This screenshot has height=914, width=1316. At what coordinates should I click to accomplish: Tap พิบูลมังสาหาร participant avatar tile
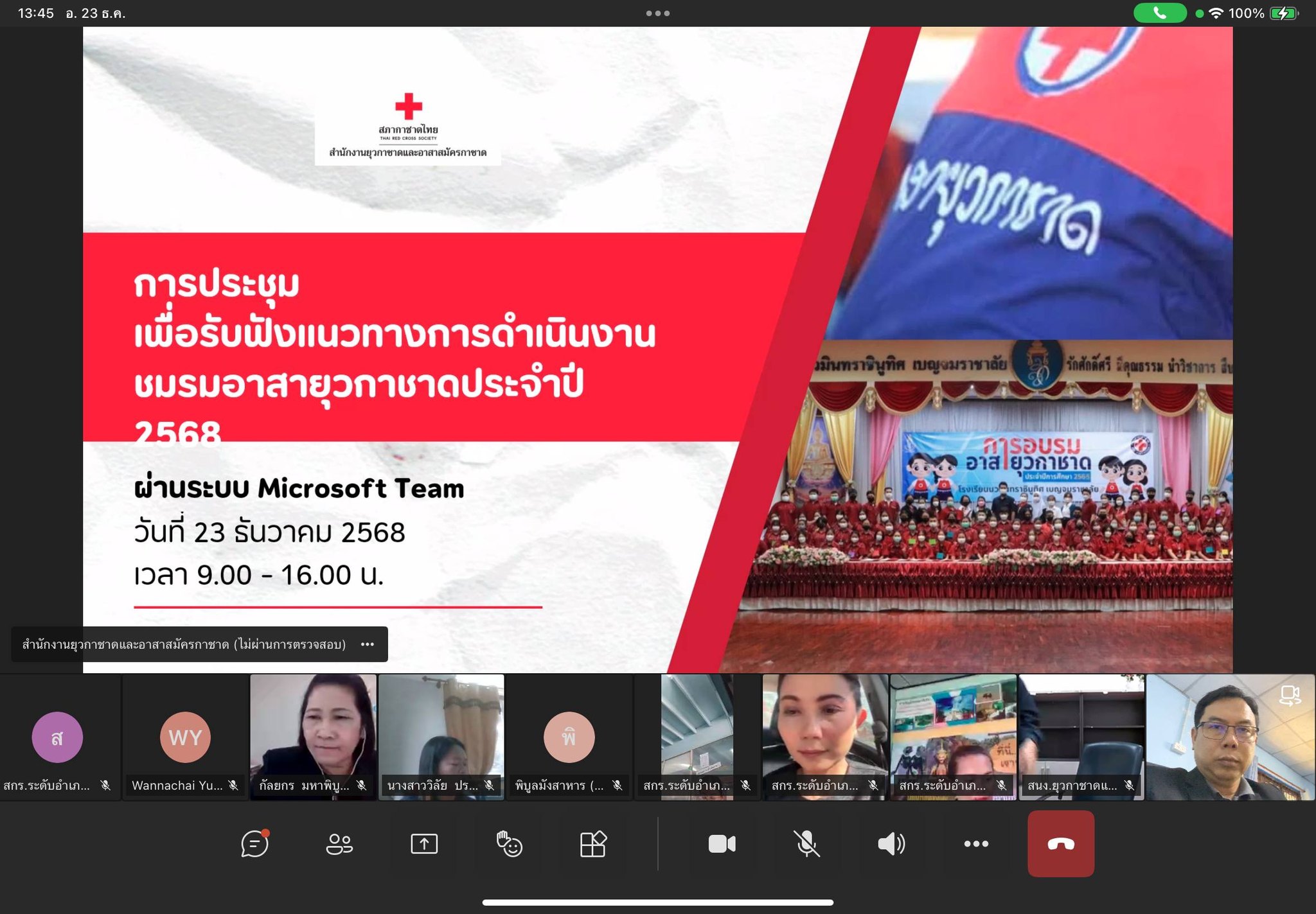coord(569,737)
